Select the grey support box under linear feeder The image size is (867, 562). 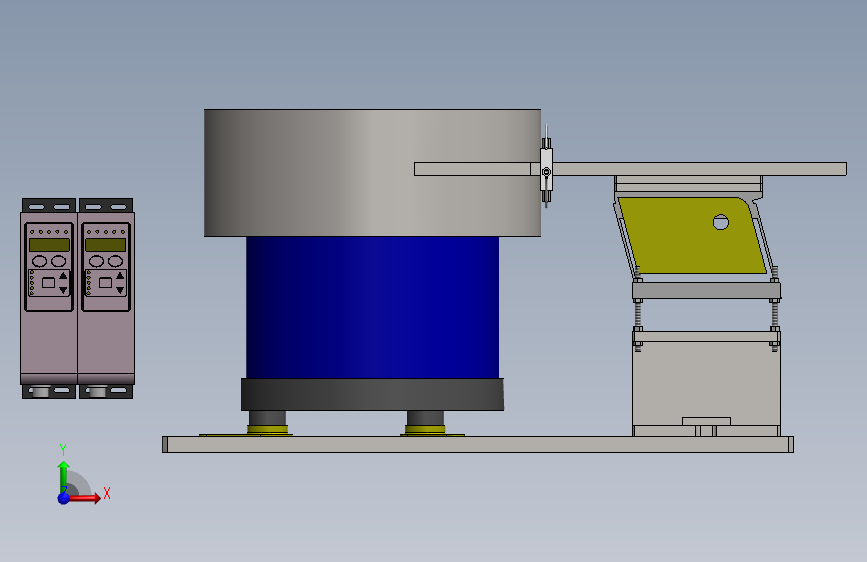pos(707,384)
